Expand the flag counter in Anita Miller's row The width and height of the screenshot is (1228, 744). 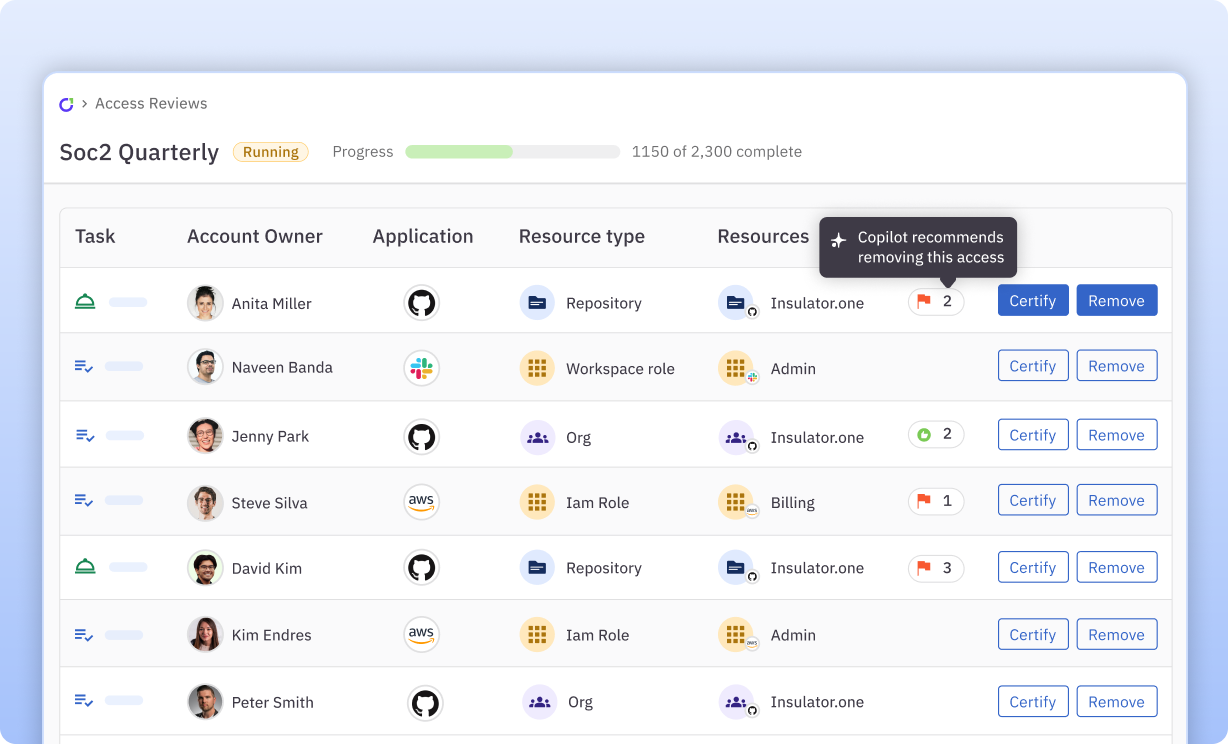tap(935, 300)
